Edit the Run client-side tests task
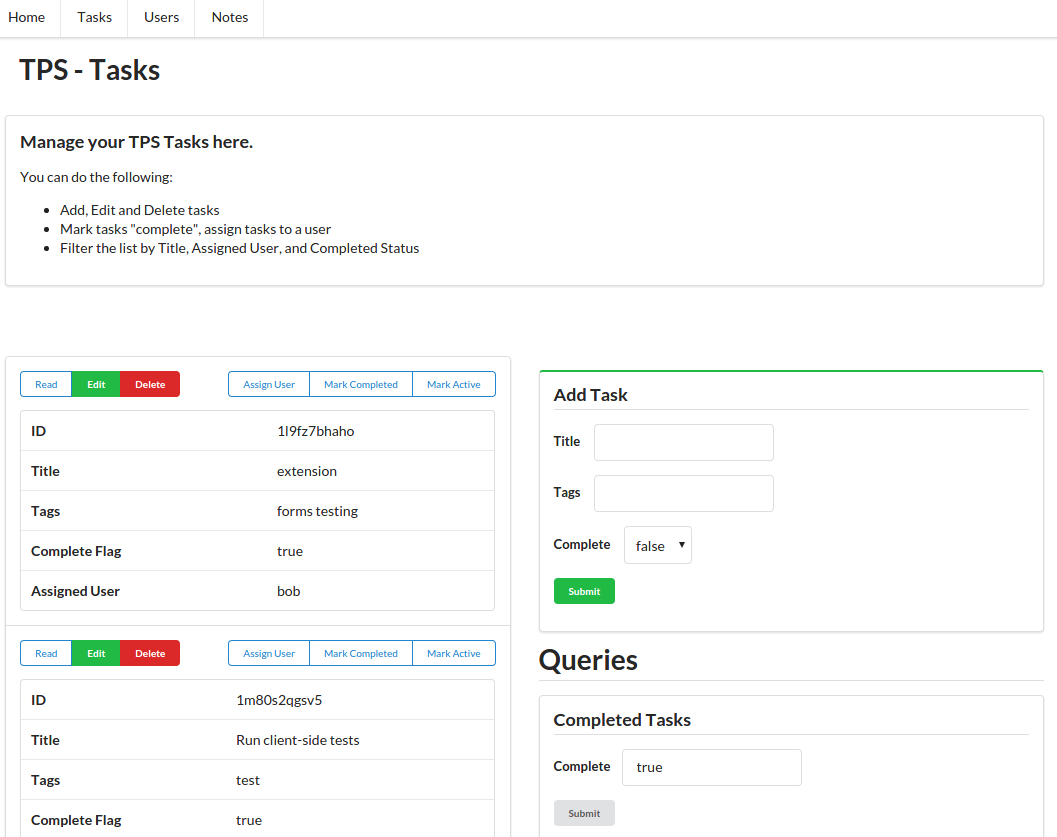 tap(96, 653)
